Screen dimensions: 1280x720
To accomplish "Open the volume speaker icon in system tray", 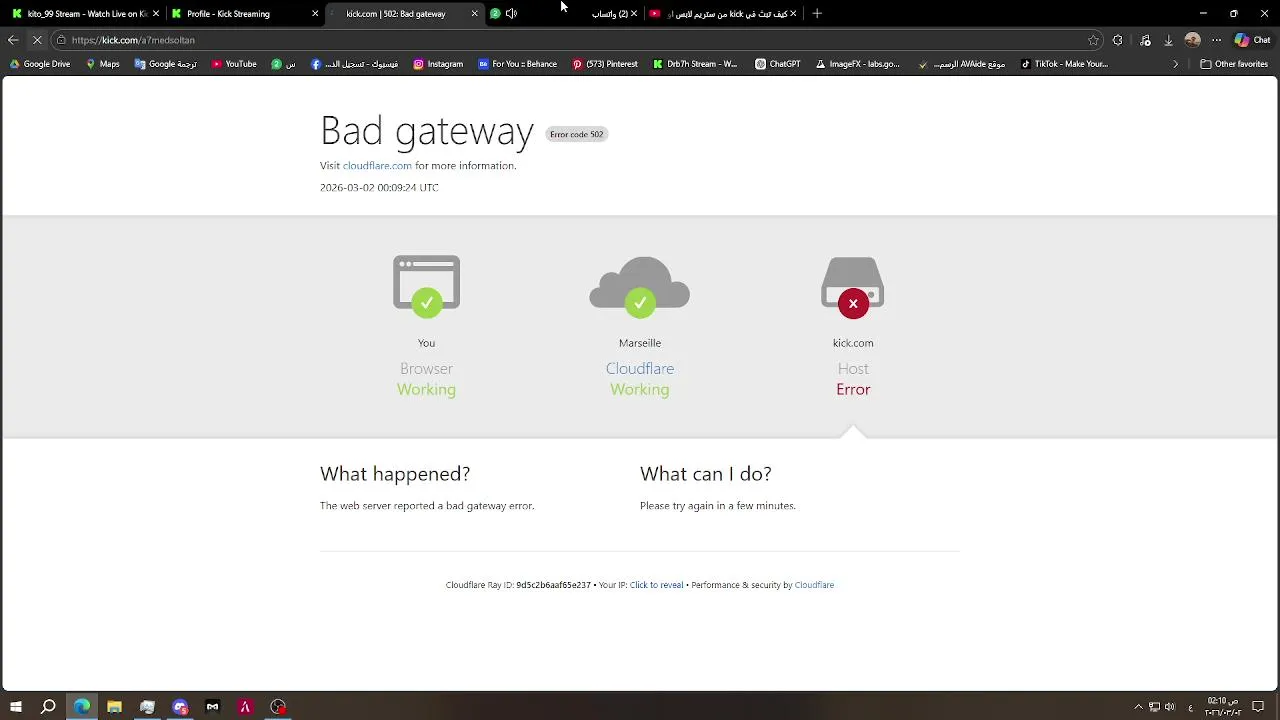I will pos(1169,707).
